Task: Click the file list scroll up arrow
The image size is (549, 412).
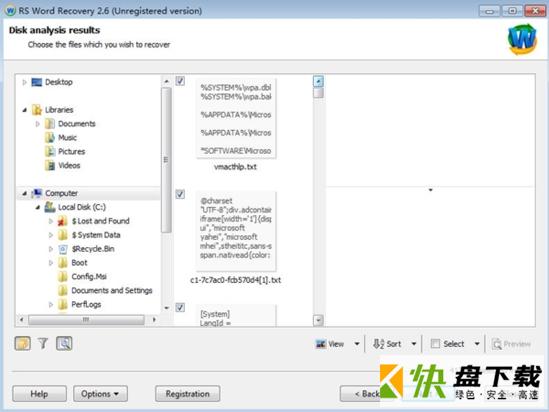Action: coord(318,82)
